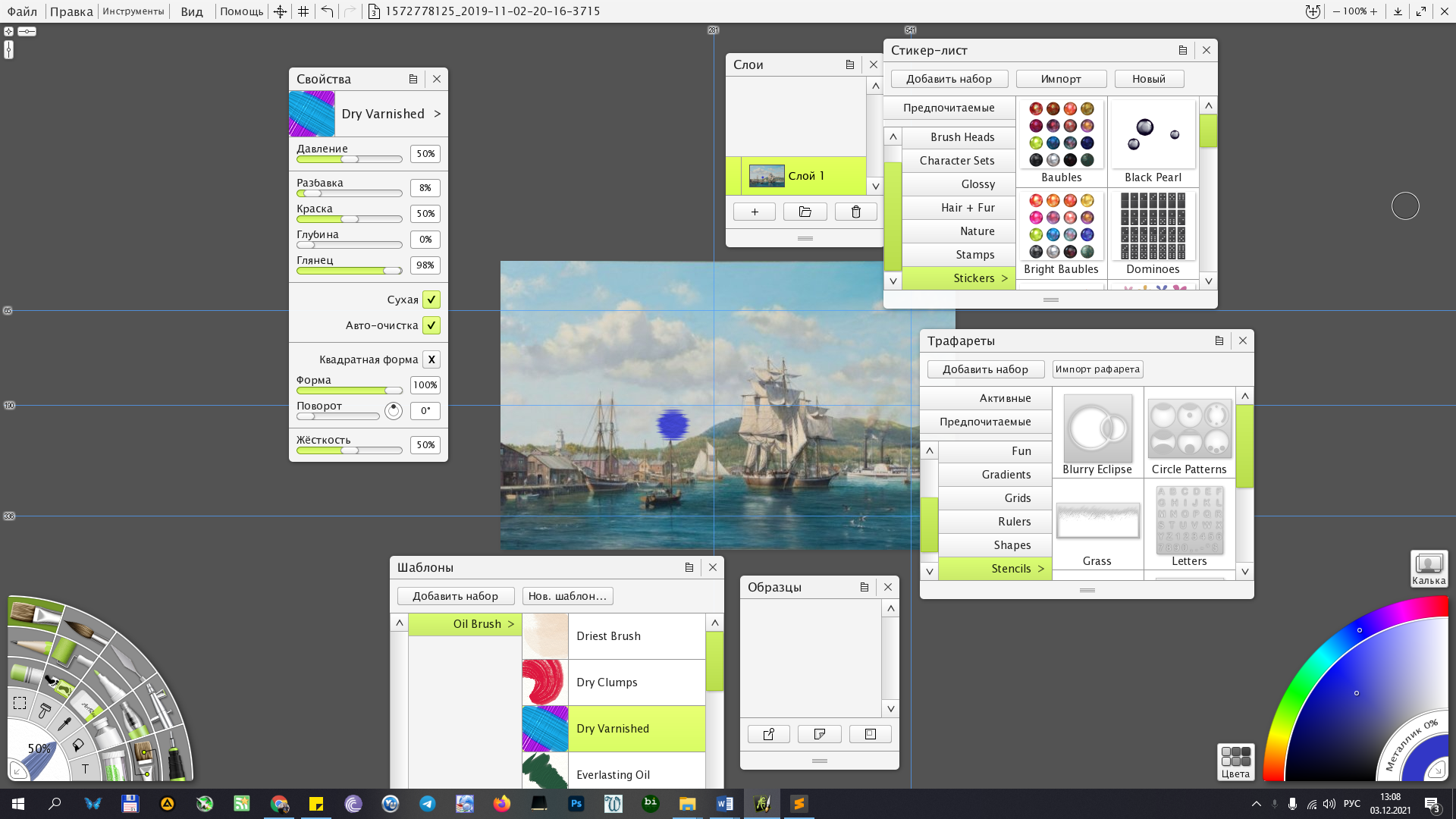Click the Давление pressure slider
1456x819 pixels.
350,159
